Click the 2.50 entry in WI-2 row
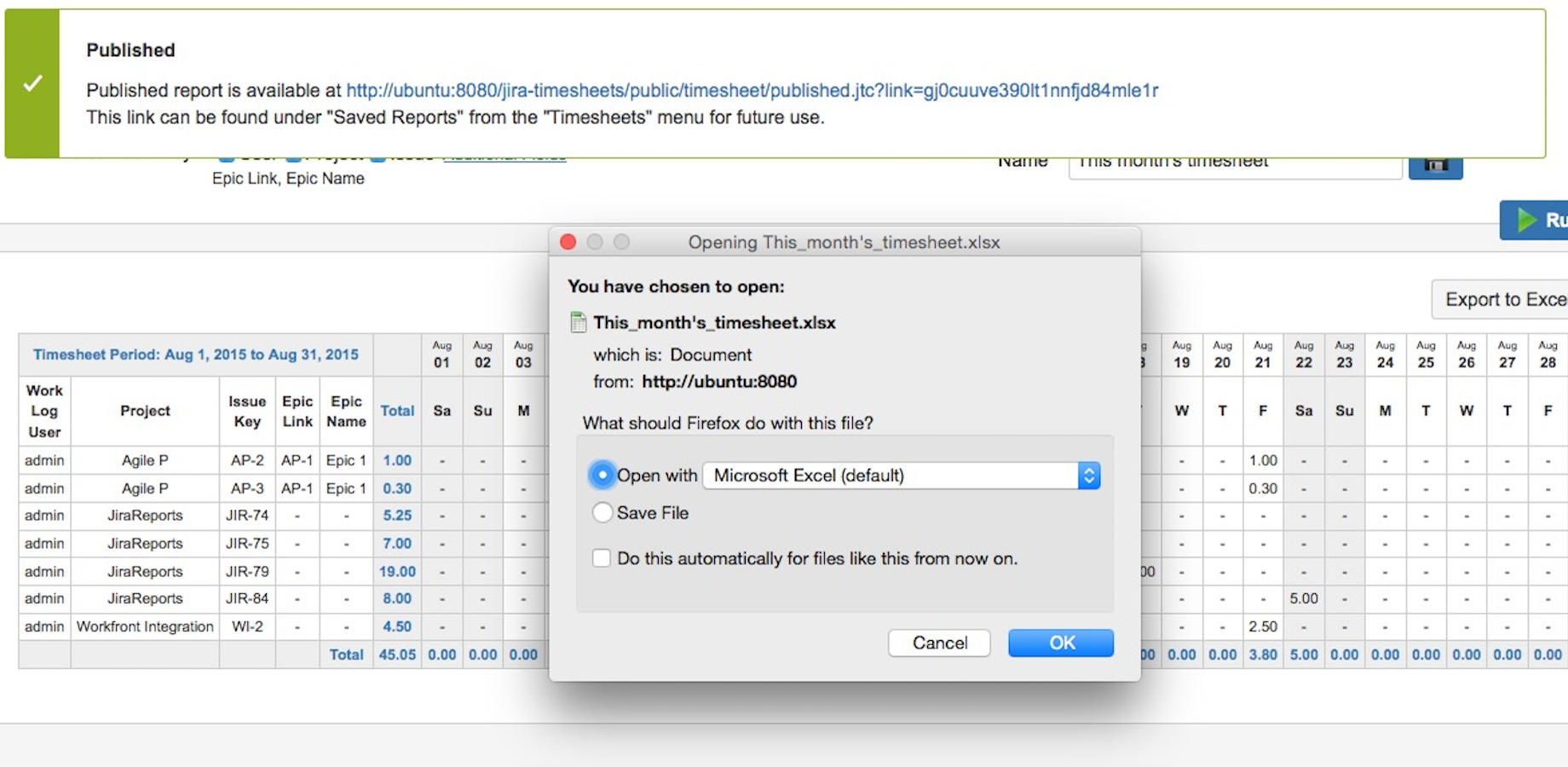 click(x=1263, y=626)
